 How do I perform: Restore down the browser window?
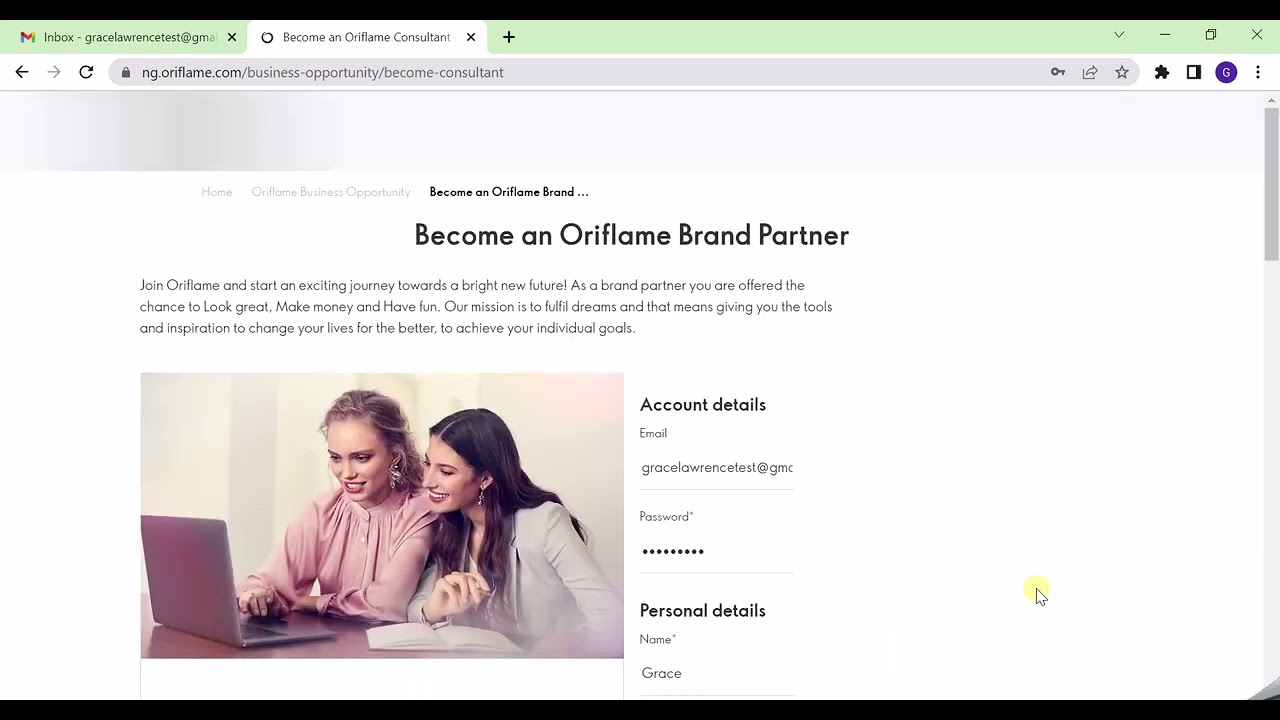click(1211, 35)
